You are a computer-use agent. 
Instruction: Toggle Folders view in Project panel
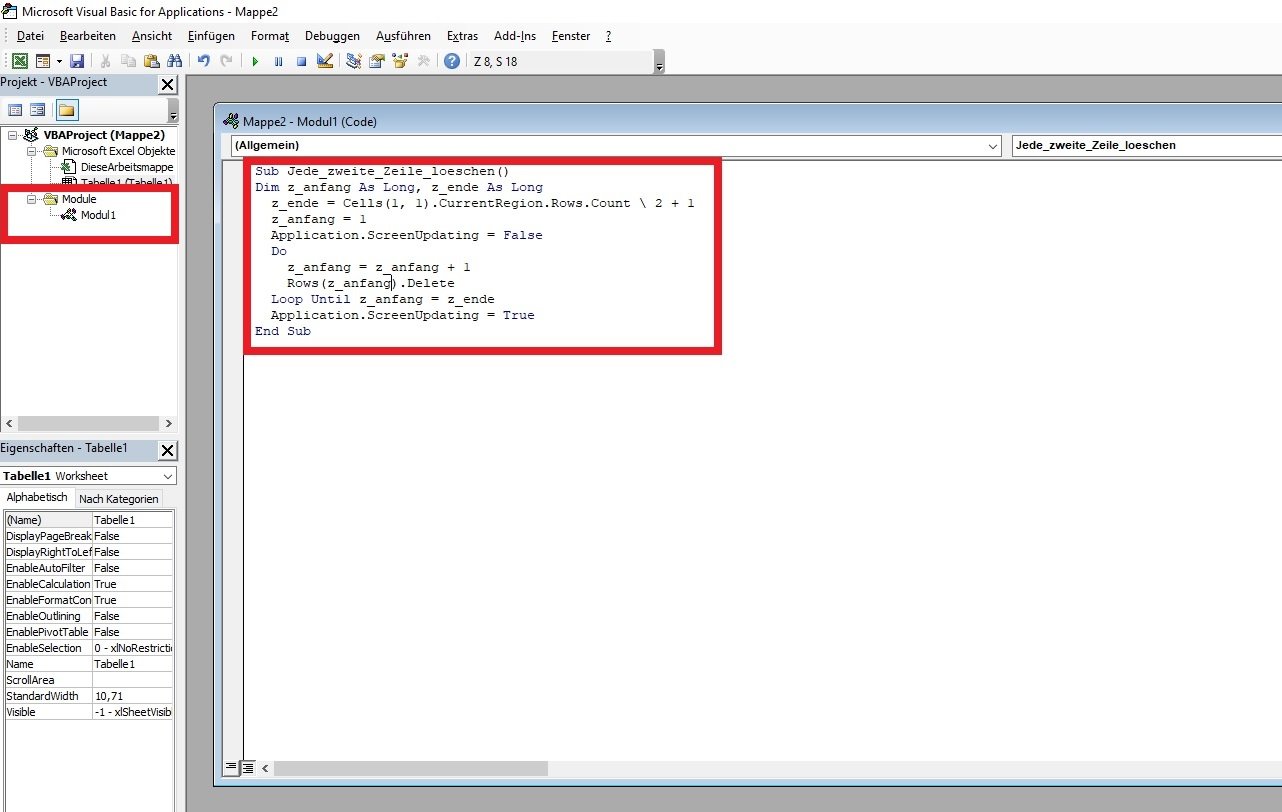[x=67, y=110]
